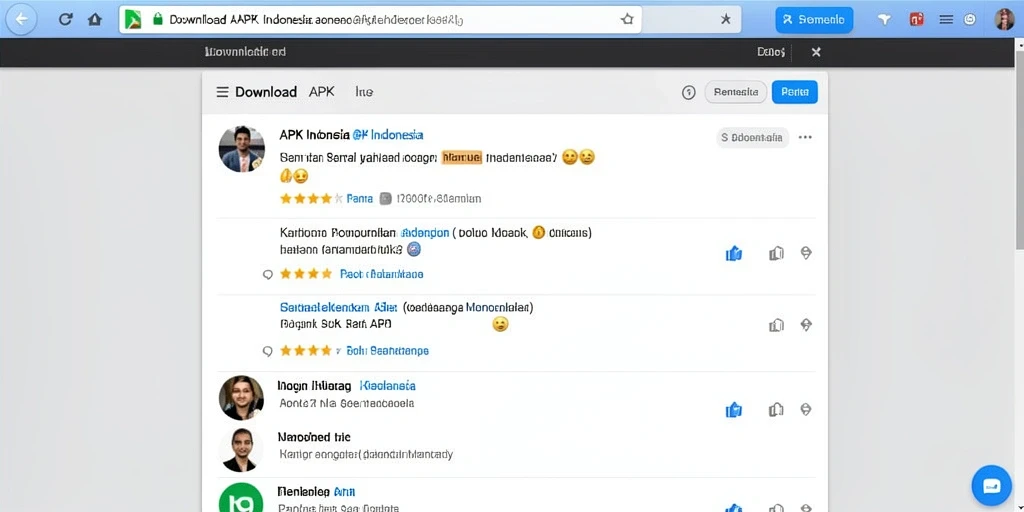This screenshot has height=512, width=1024.
Task: Click the info circle icon in header
Action: tap(688, 93)
